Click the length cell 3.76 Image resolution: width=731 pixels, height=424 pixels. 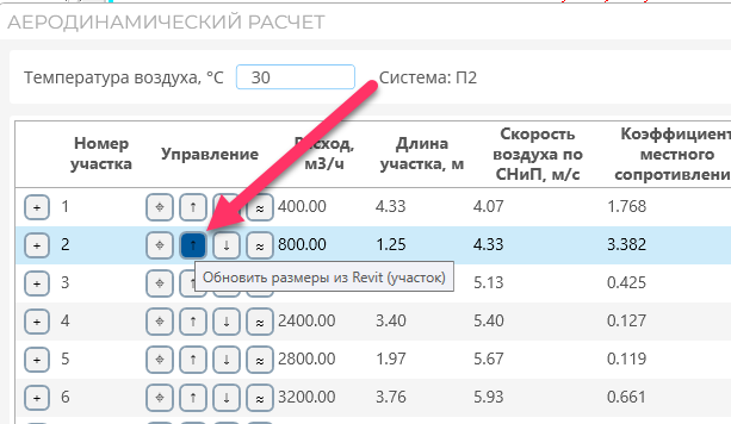point(391,397)
